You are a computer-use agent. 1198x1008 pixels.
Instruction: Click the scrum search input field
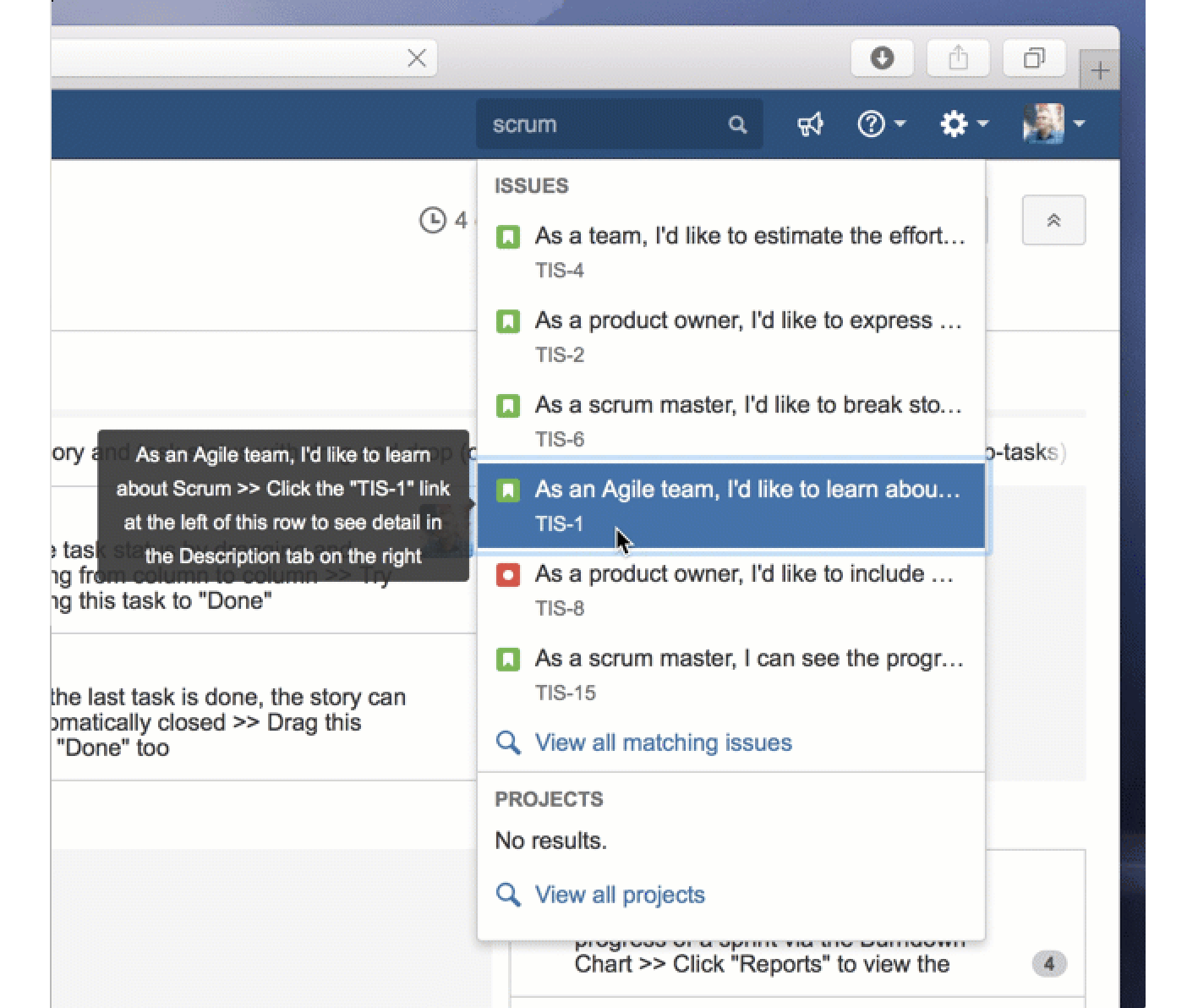point(619,124)
